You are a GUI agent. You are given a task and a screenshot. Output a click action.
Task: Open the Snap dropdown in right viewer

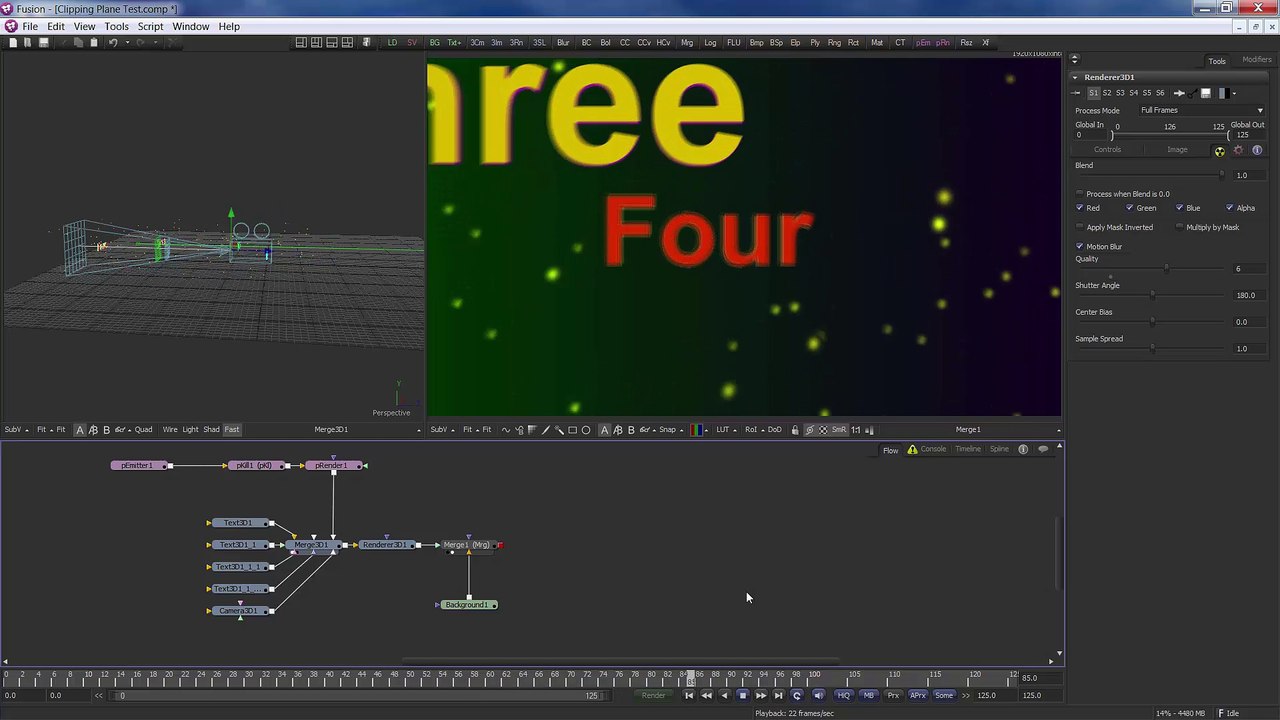pos(671,430)
